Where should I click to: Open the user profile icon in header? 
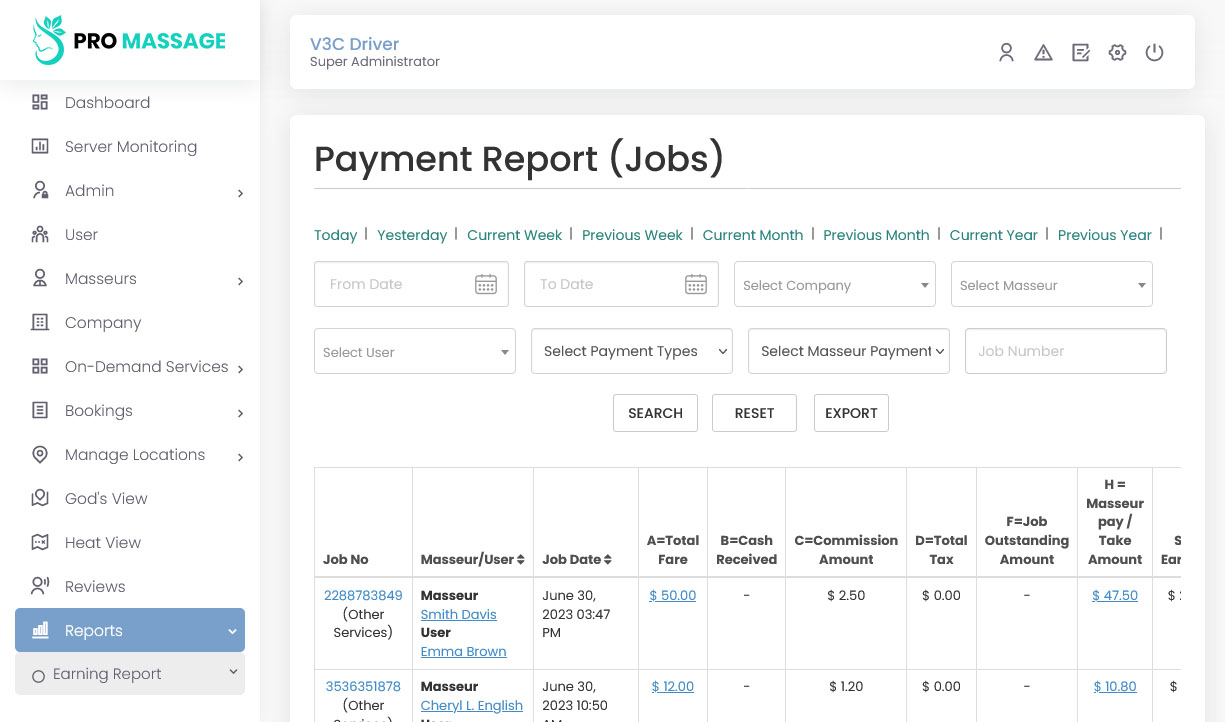coord(1006,53)
